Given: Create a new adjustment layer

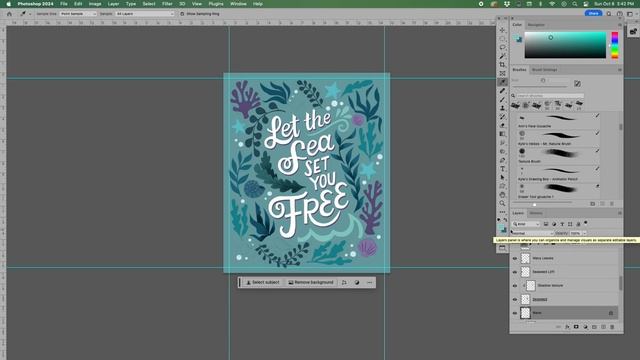Looking at the screenshot, I should [x=585, y=327].
